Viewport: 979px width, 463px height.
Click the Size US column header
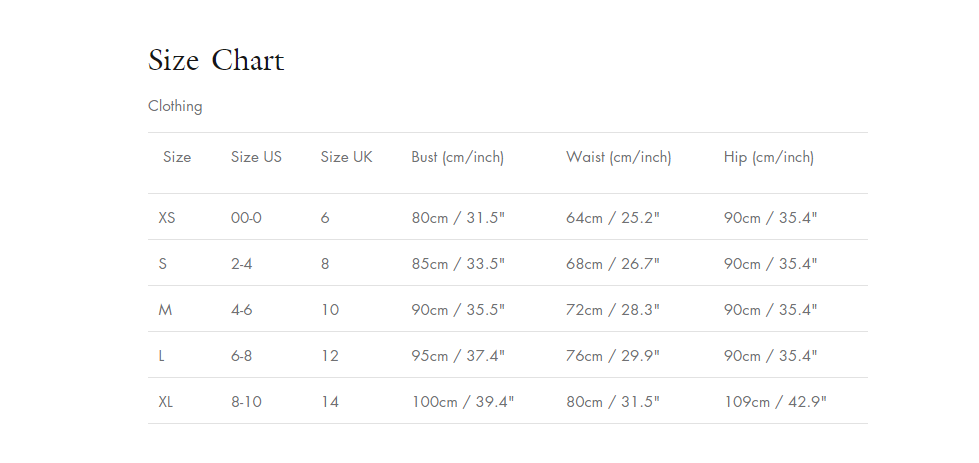click(x=256, y=157)
